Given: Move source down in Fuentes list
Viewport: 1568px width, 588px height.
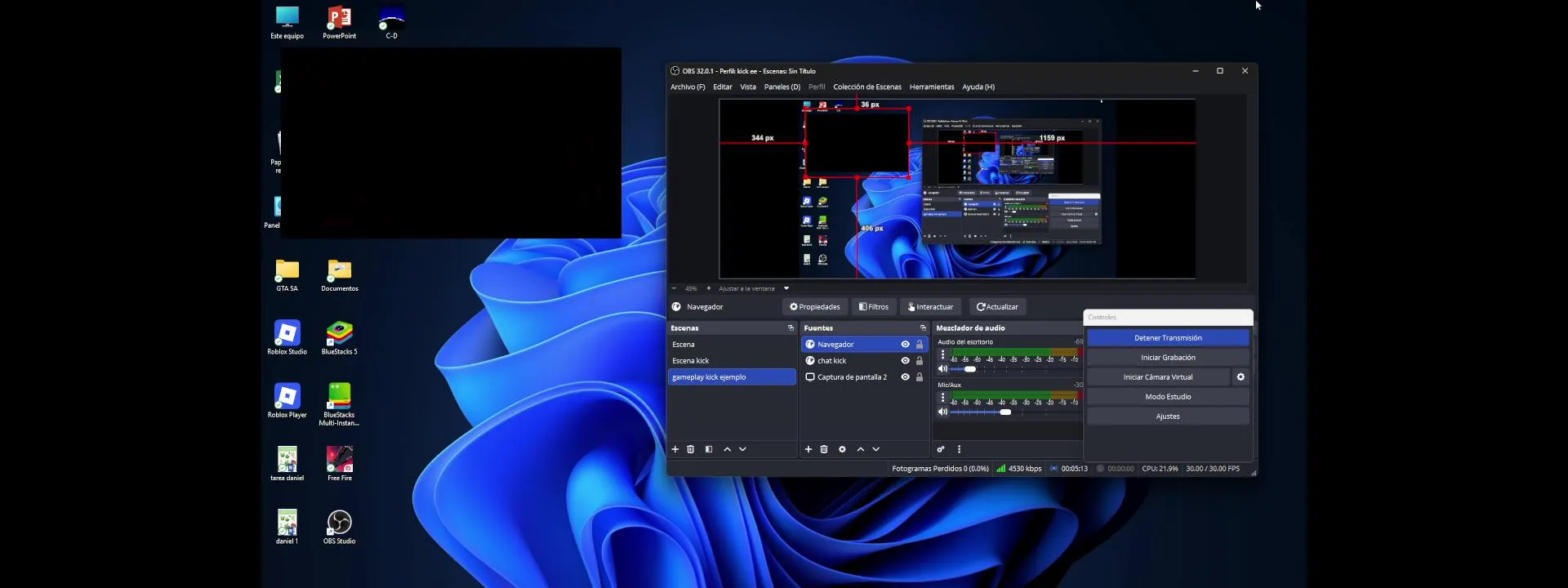Looking at the screenshot, I should [x=875, y=449].
